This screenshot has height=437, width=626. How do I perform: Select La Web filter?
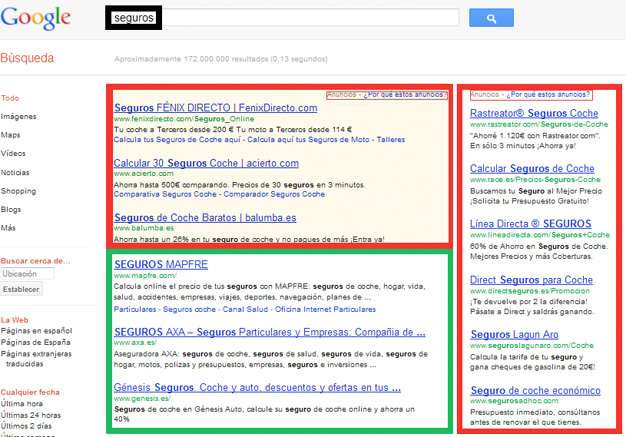click(14, 320)
